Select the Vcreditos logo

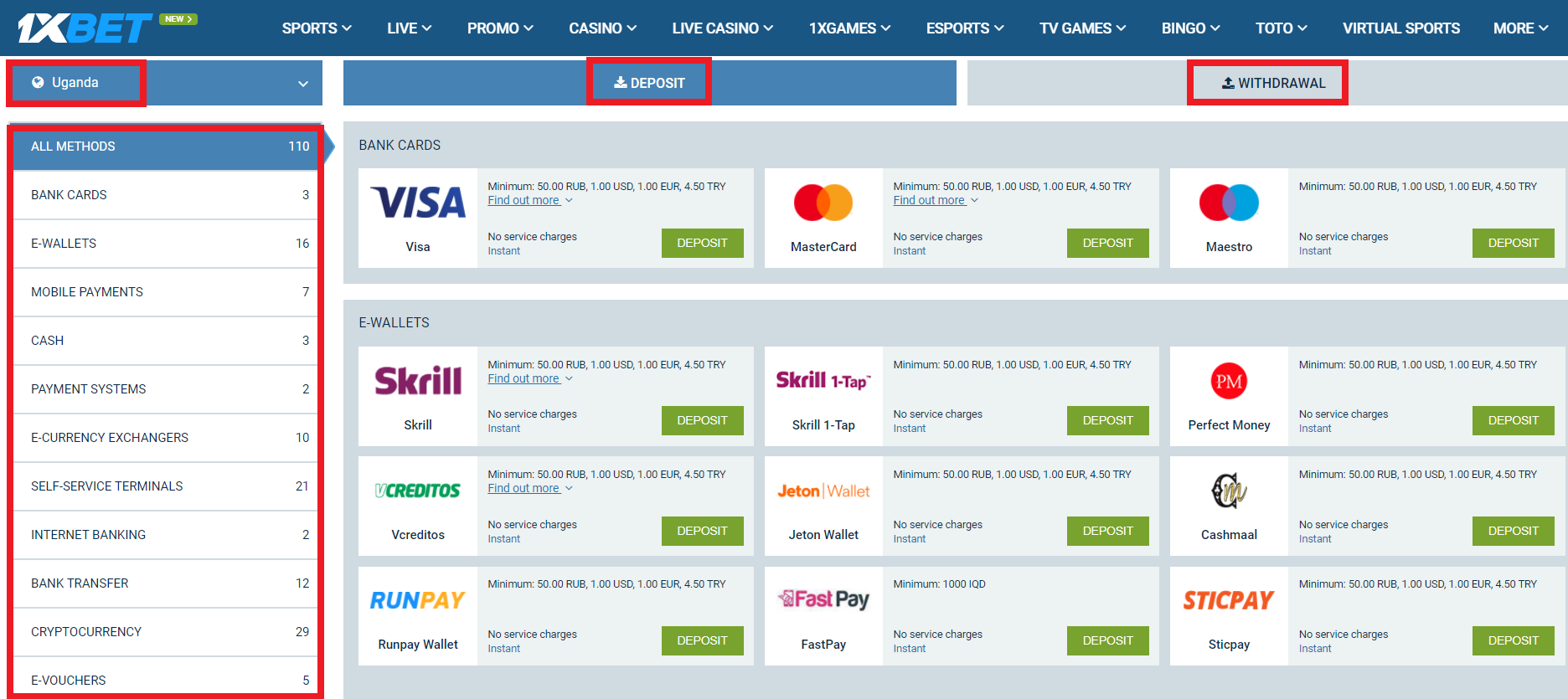(418, 491)
